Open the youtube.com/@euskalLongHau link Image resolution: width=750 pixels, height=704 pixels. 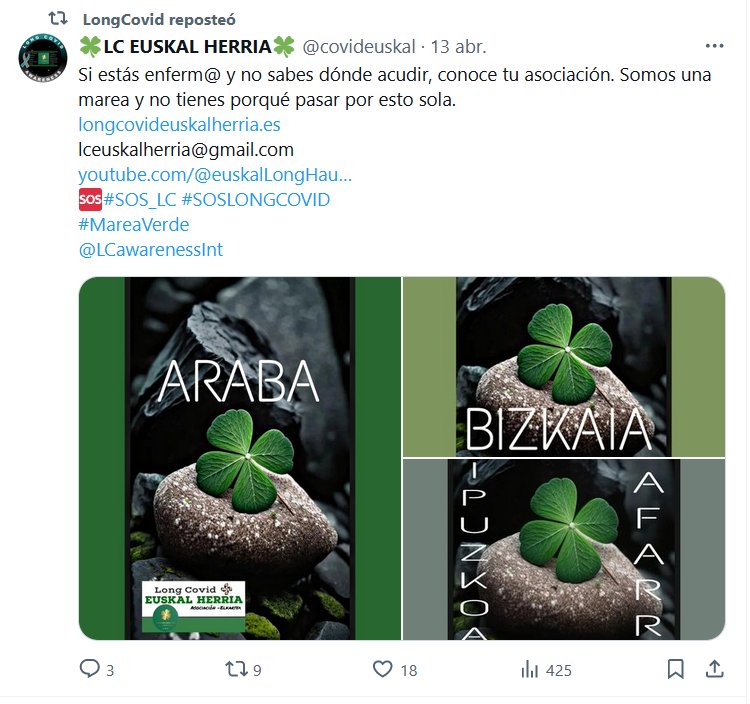click(x=215, y=175)
